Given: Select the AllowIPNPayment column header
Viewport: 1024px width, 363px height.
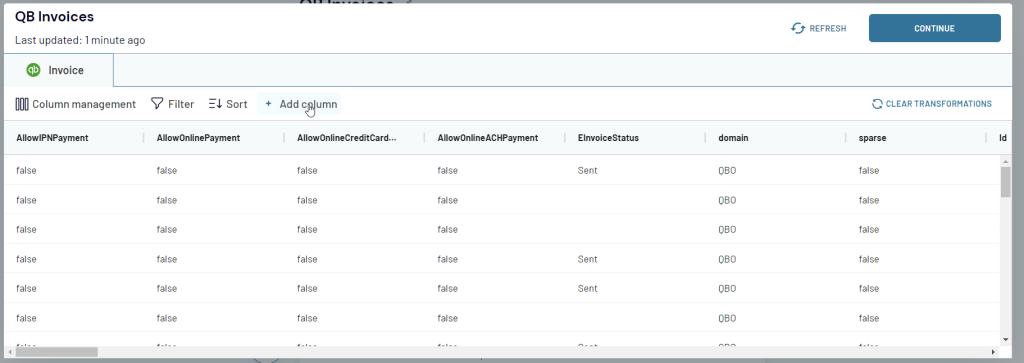Looking at the screenshot, I should coord(52,138).
